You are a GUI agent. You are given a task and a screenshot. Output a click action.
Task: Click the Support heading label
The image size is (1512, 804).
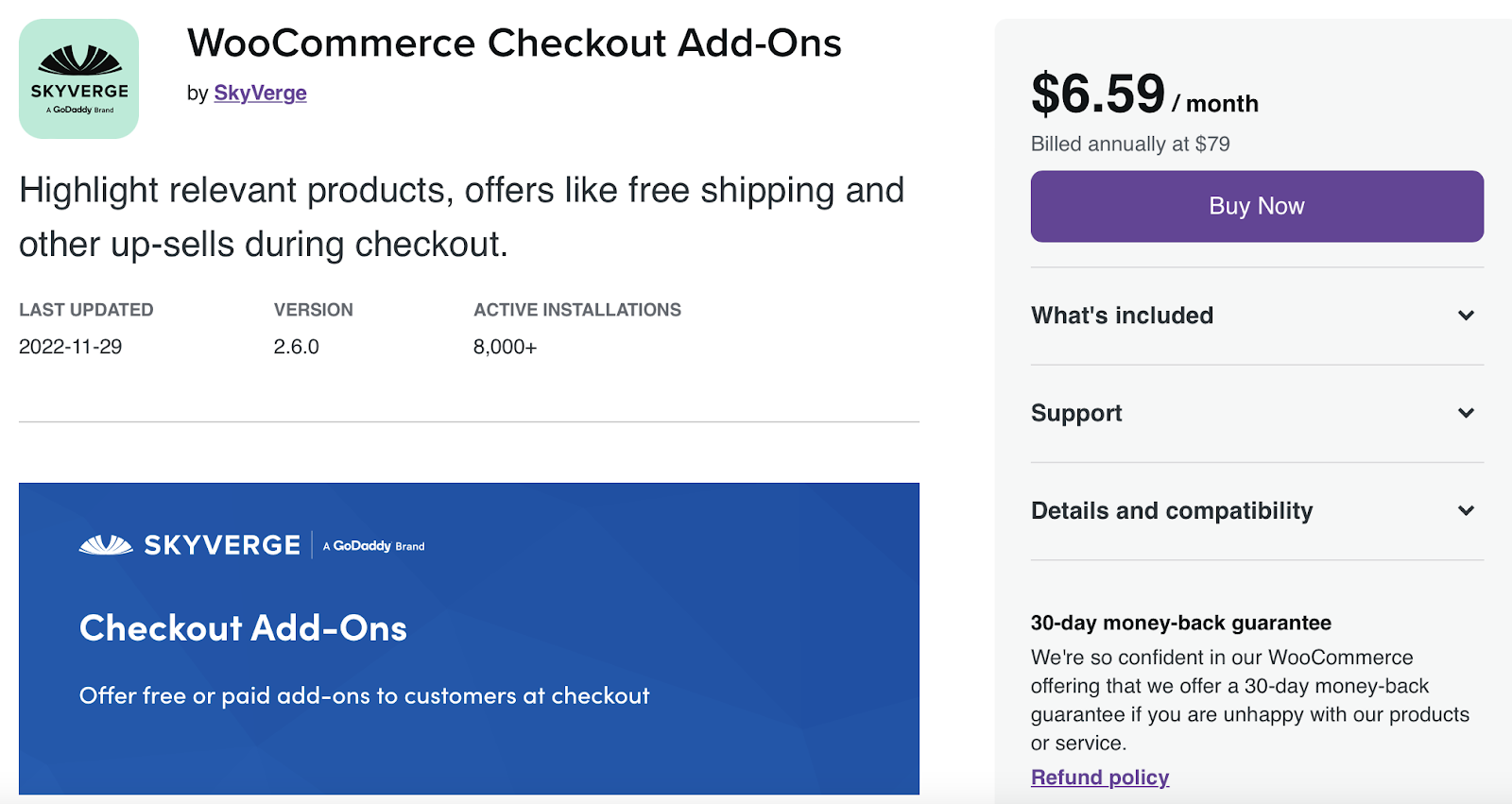pos(1076,413)
